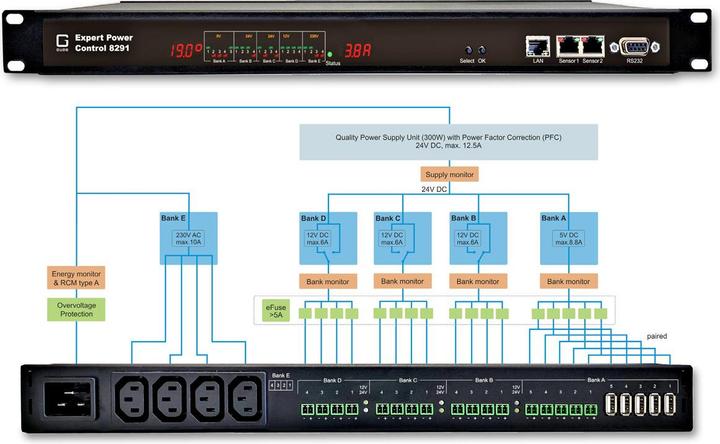Click the 12V/24V LEDs beside Bank B terminals

tap(517, 406)
